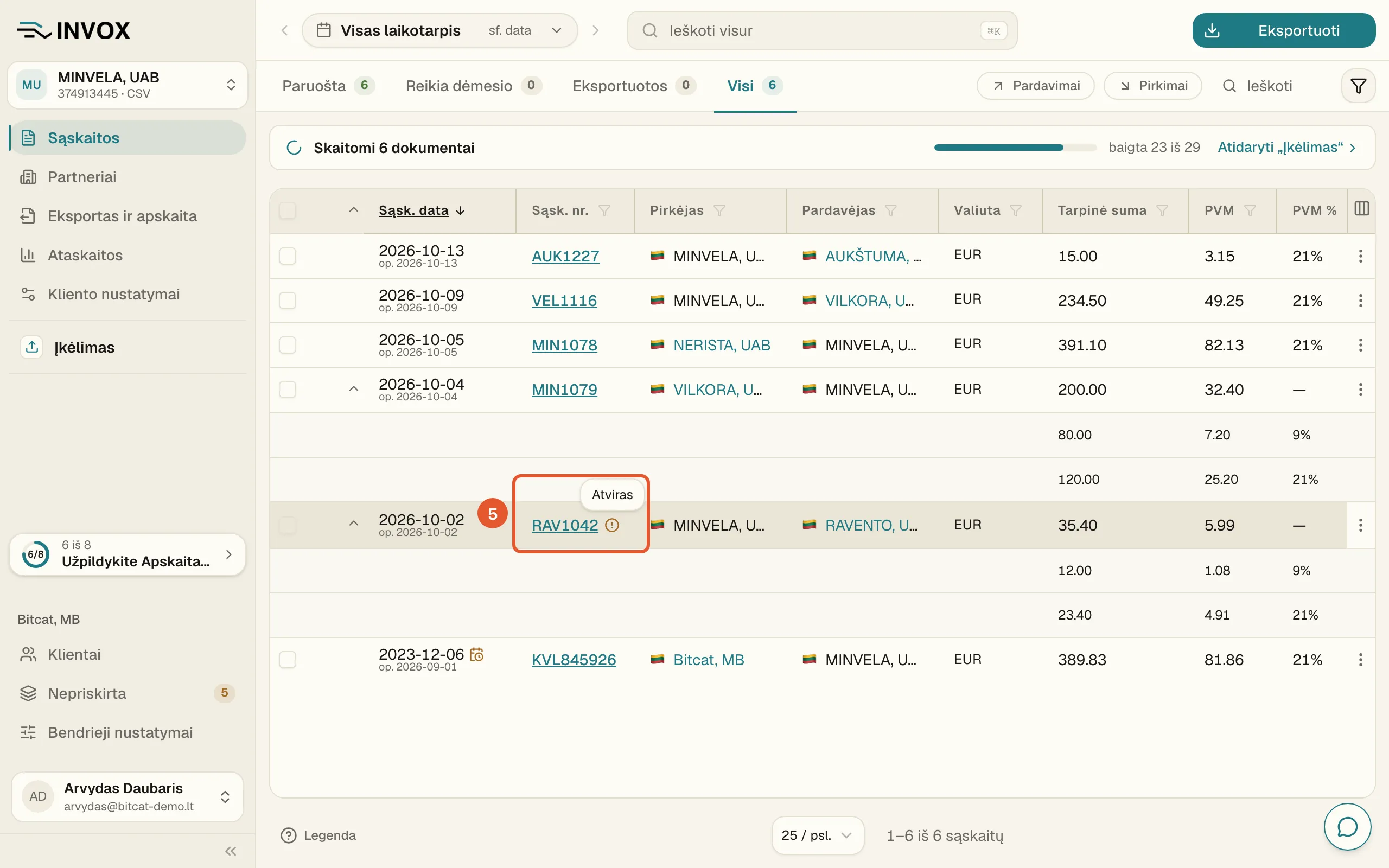Open row menu for invoice MIN1078

point(1360,345)
